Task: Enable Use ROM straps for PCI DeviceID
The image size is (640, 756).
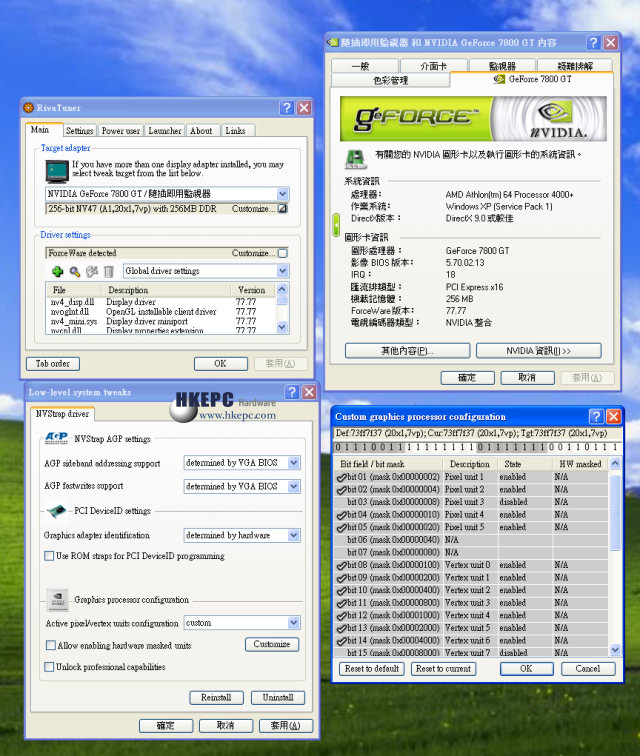Action: [49, 556]
